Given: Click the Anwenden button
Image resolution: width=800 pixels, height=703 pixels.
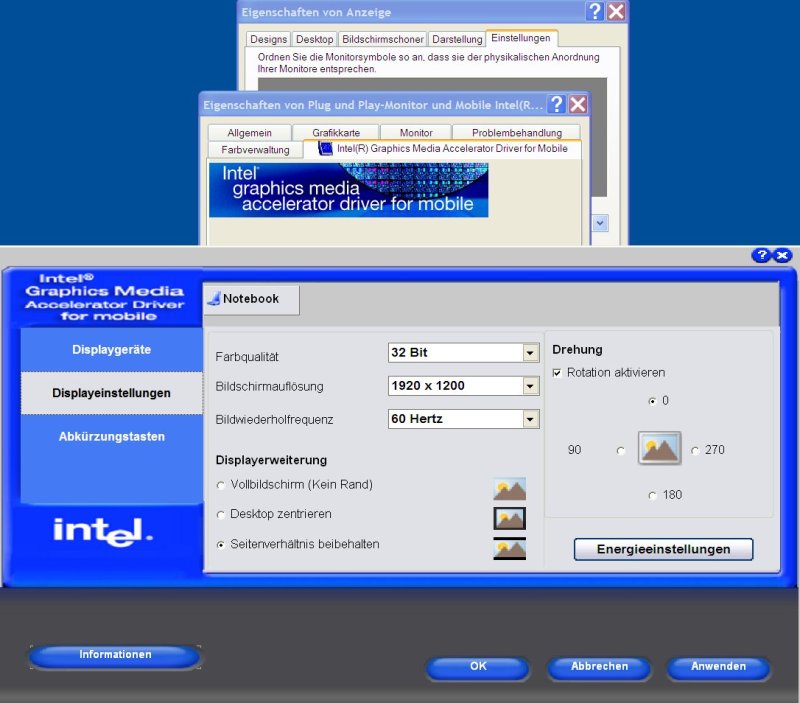Looking at the screenshot, I should [x=718, y=667].
